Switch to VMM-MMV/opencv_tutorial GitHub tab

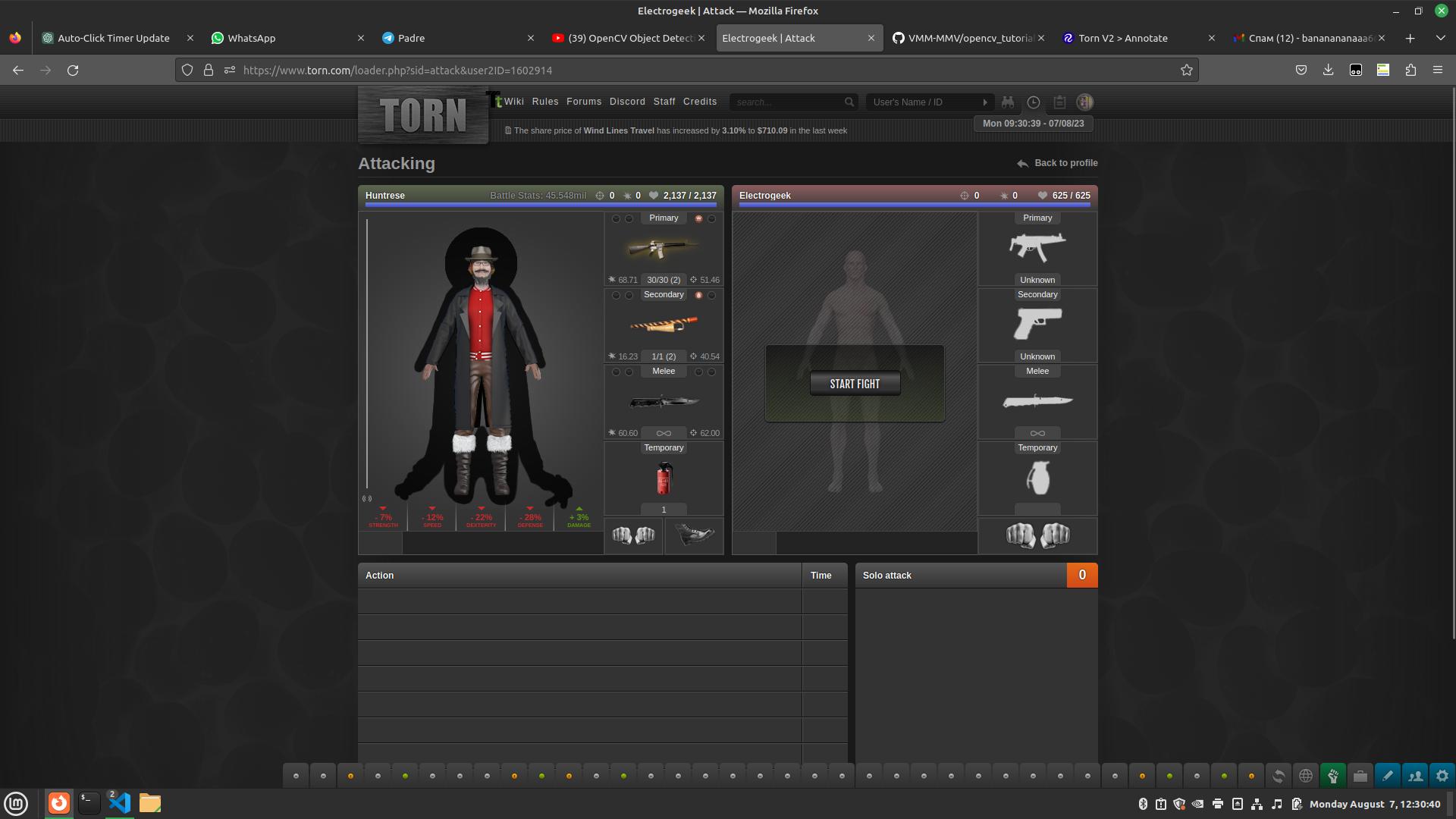[x=969, y=38]
